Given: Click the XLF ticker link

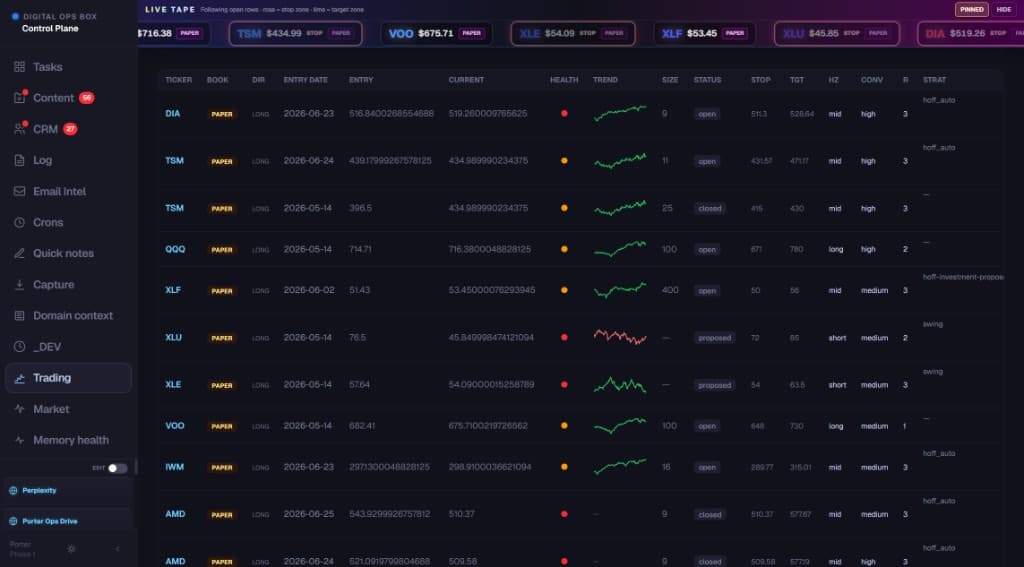Looking at the screenshot, I should pyautogui.click(x=173, y=290).
